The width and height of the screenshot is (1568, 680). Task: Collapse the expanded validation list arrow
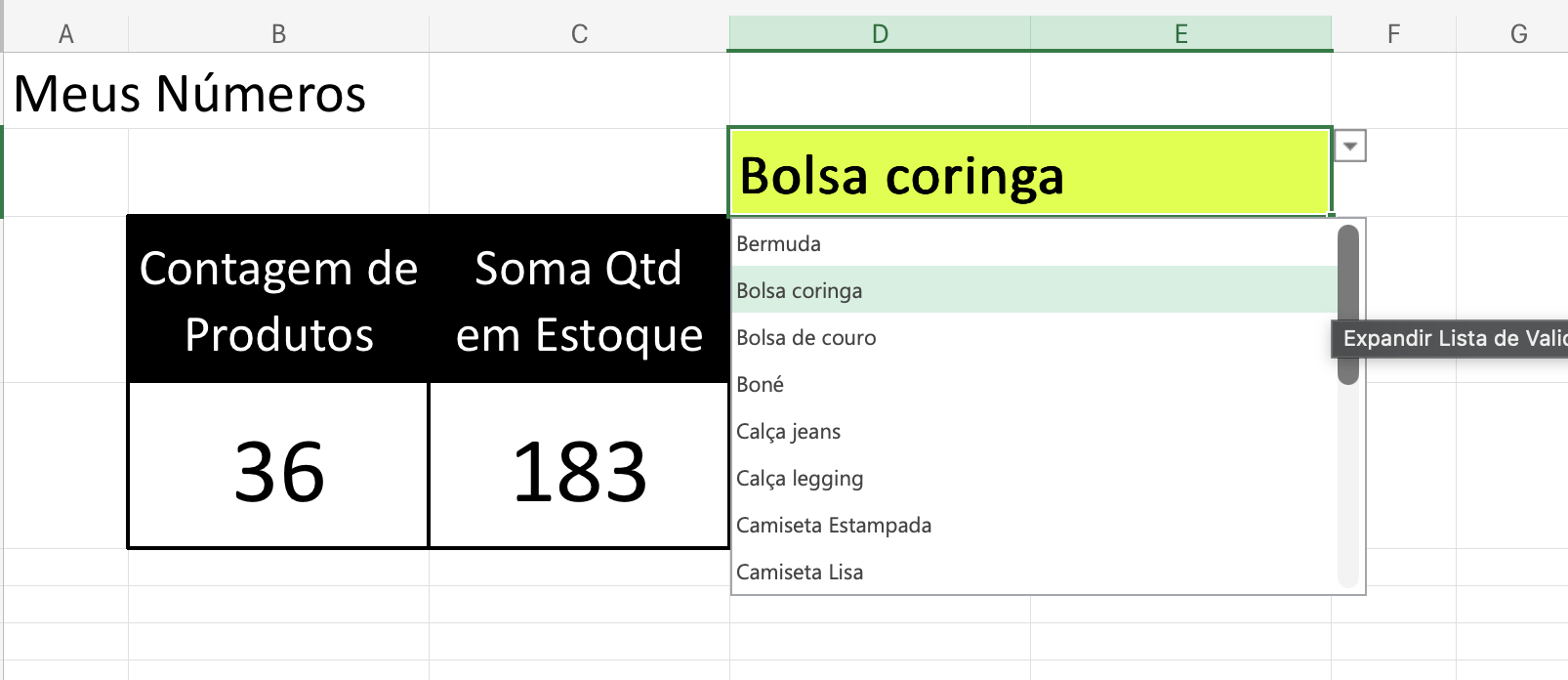point(1350,145)
